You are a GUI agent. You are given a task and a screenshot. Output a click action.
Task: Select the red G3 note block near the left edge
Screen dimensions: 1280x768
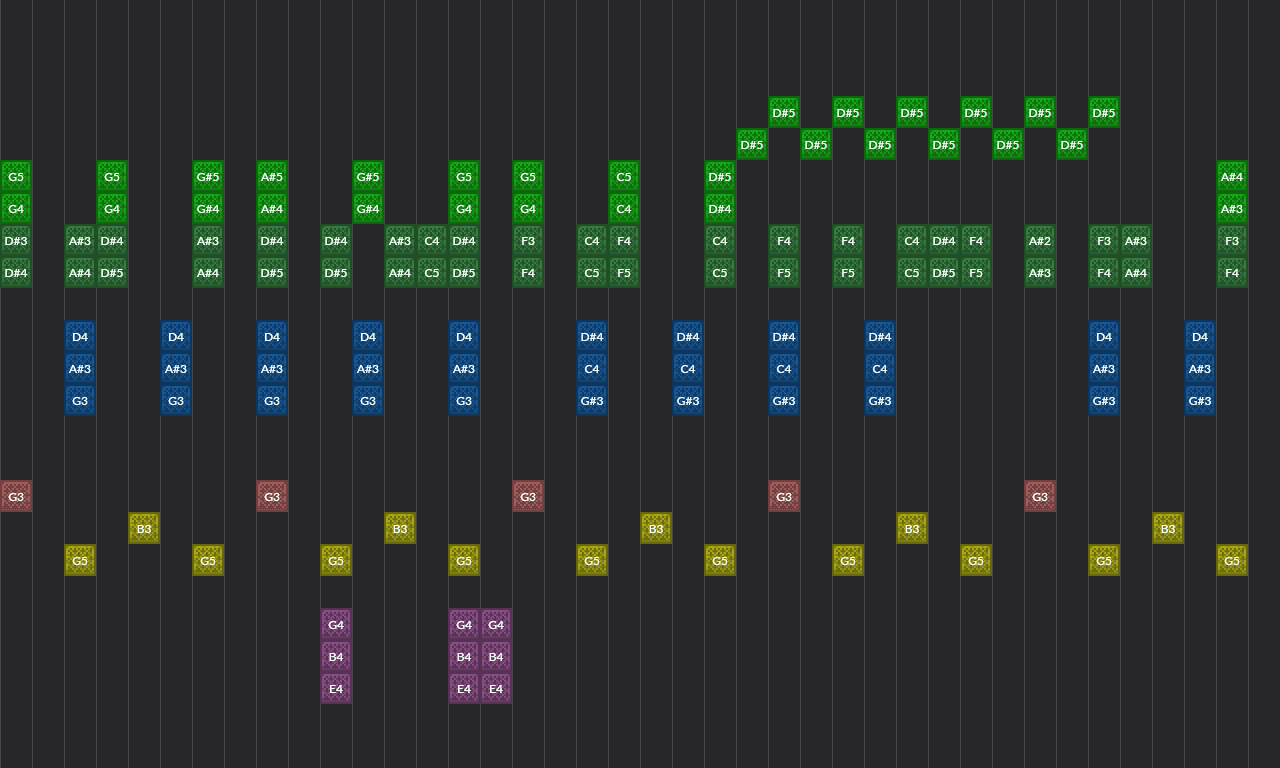pyautogui.click(x=15, y=496)
